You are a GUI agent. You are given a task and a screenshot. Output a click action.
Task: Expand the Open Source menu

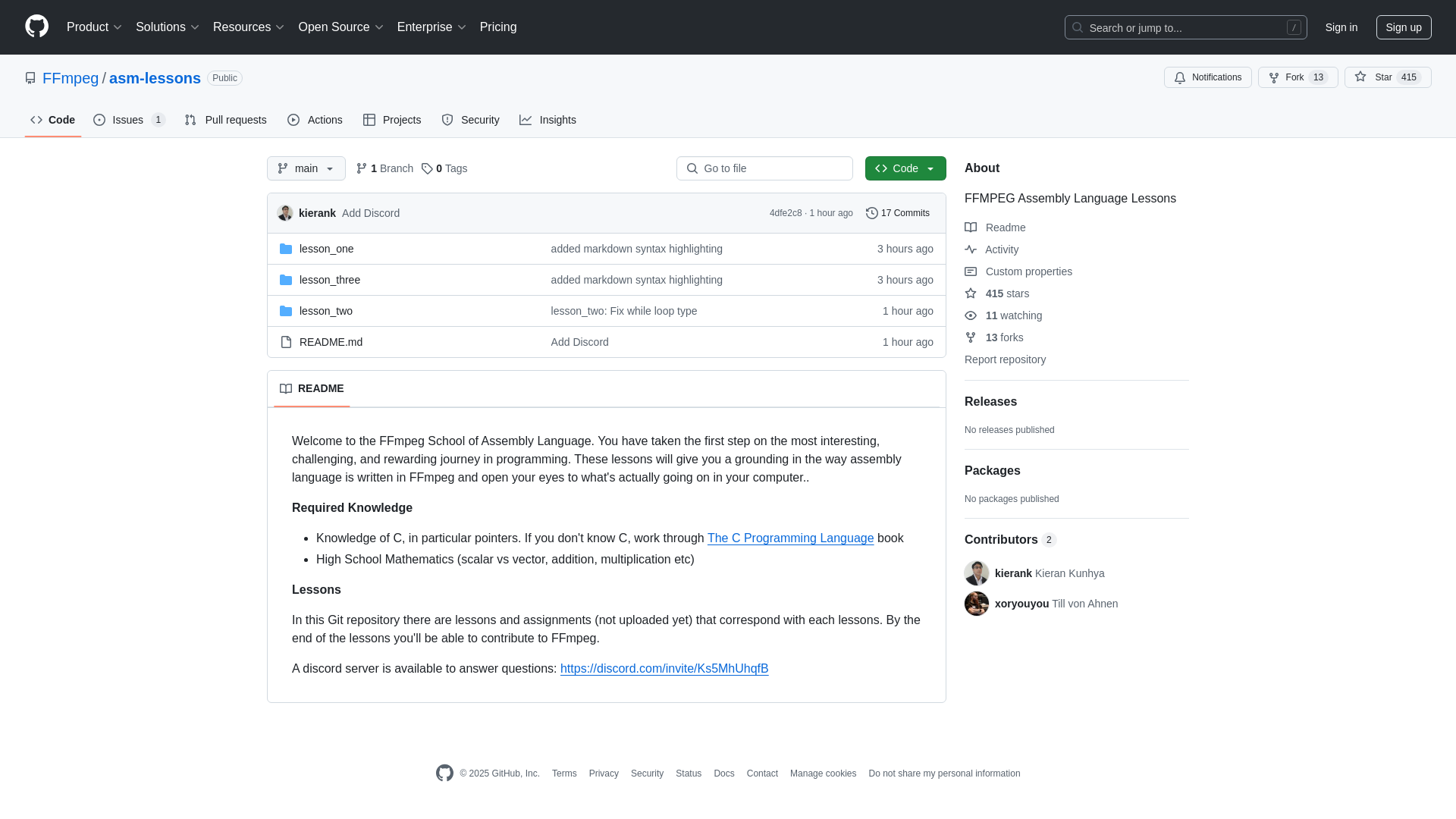[x=341, y=27]
